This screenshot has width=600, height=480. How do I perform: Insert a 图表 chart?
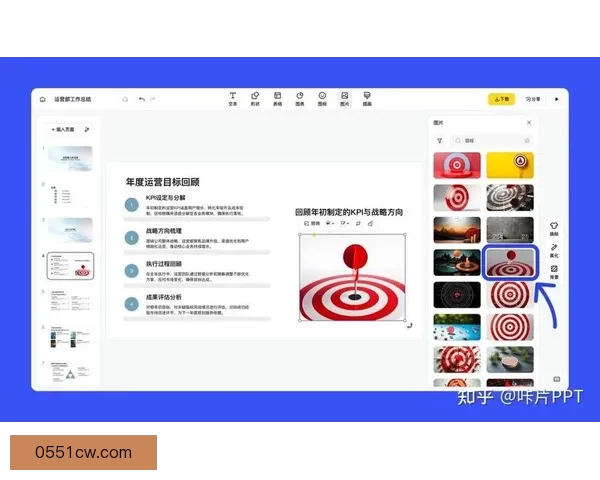click(300, 99)
